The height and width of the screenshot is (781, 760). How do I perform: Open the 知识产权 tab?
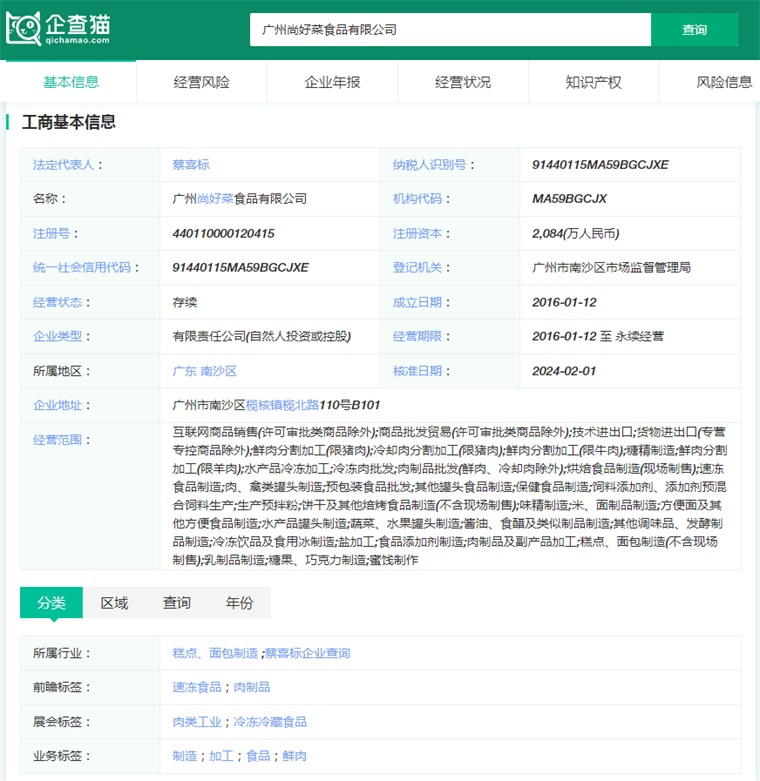pyautogui.click(x=594, y=82)
